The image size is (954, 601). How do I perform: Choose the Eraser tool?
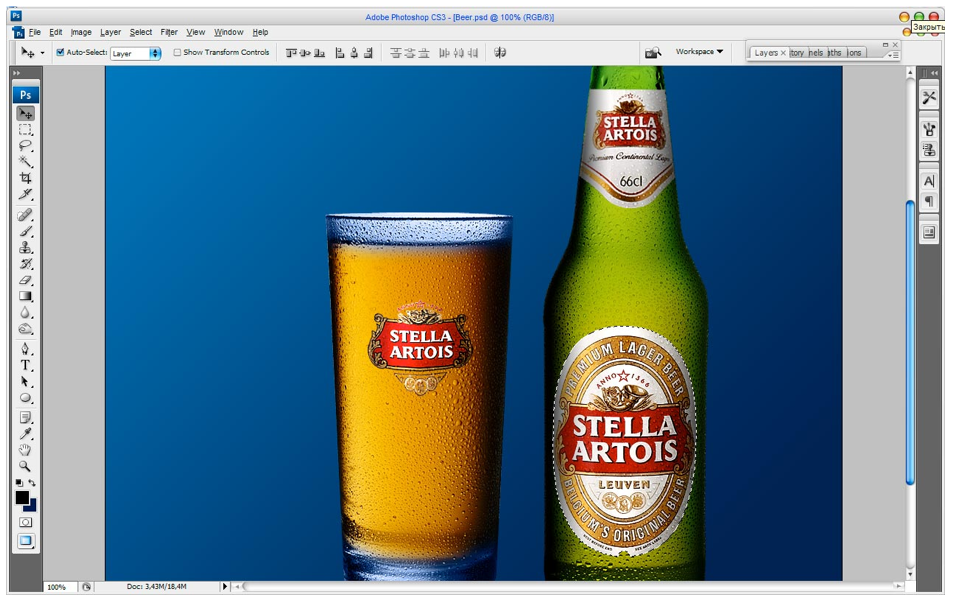pyautogui.click(x=26, y=280)
